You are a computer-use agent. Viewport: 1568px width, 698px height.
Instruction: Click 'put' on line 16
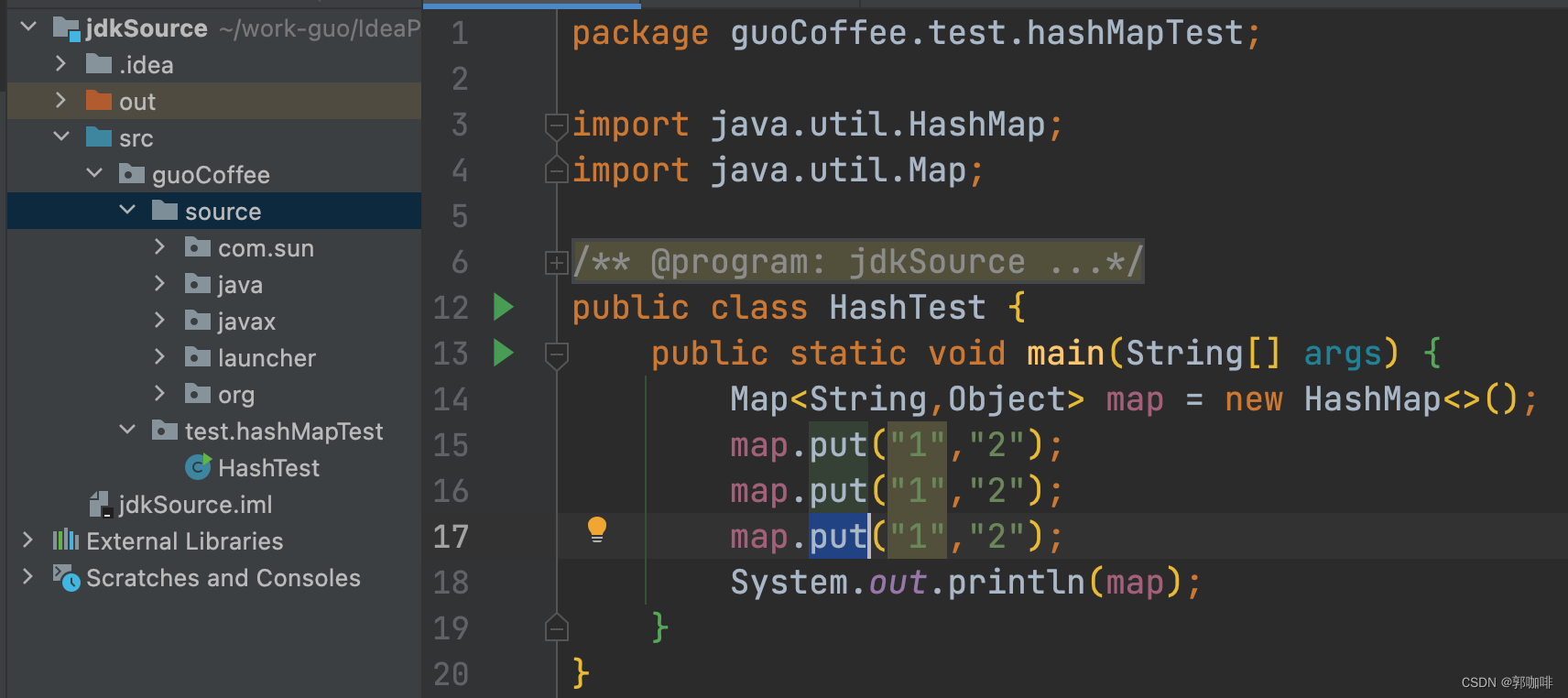(x=838, y=491)
